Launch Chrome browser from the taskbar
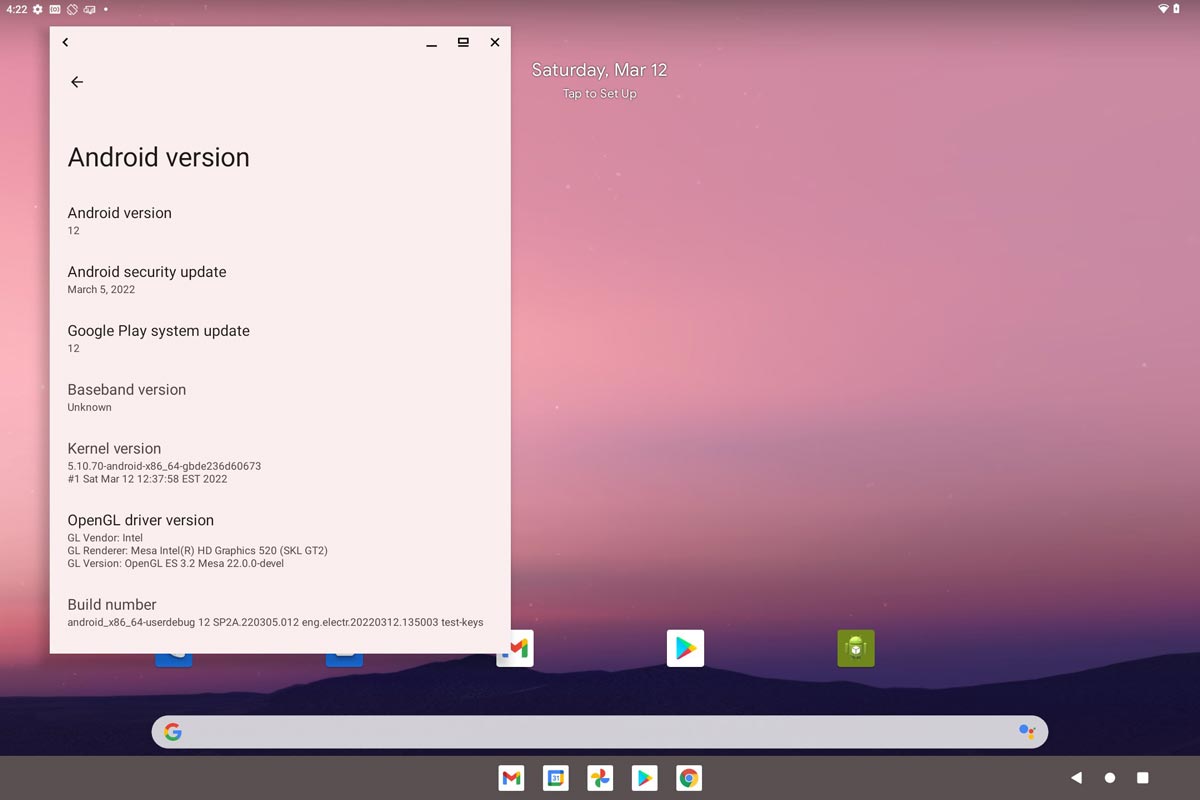This screenshot has width=1200, height=800. tap(688, 778)
